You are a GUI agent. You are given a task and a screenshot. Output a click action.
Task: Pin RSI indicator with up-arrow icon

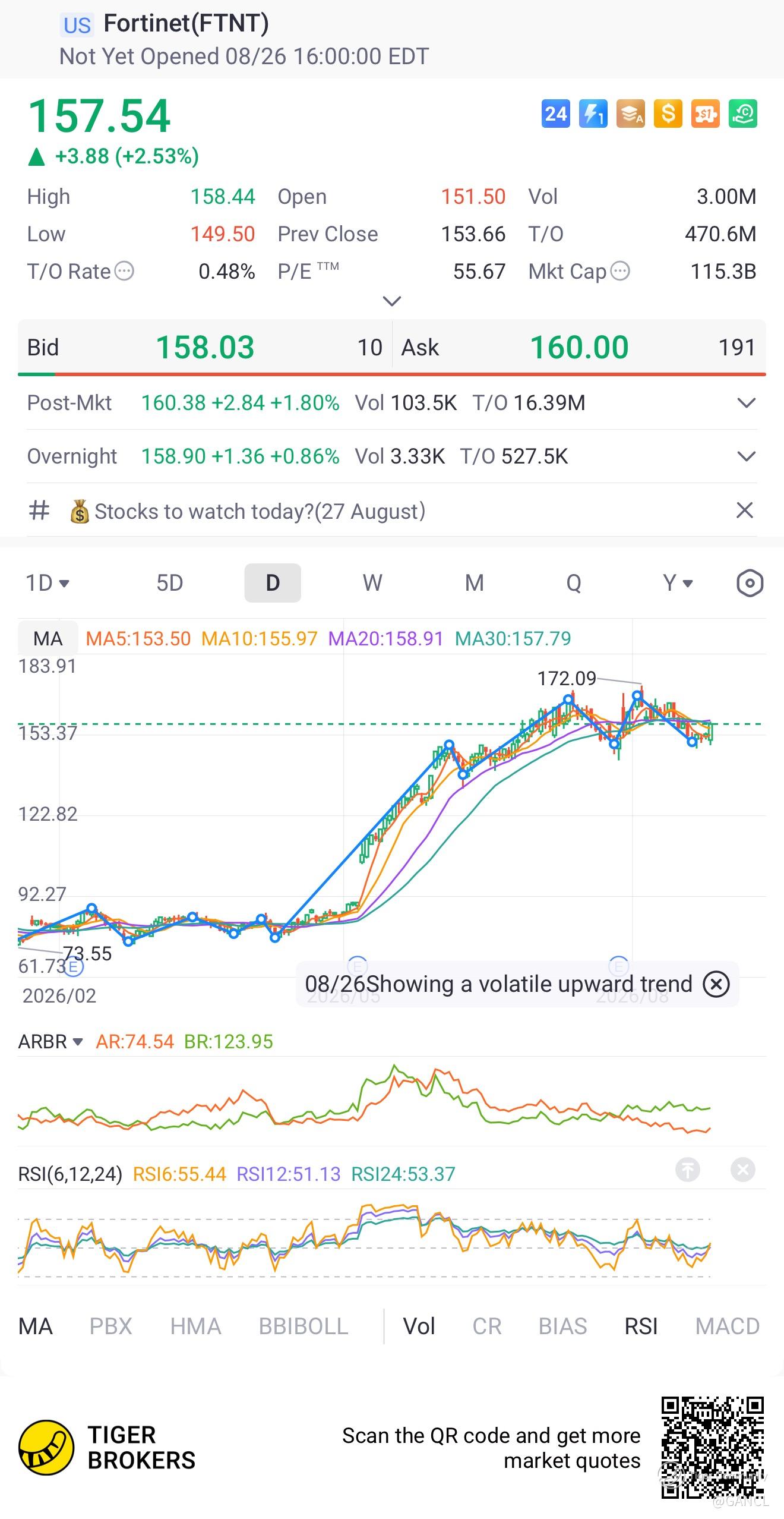pos(687,1170)
